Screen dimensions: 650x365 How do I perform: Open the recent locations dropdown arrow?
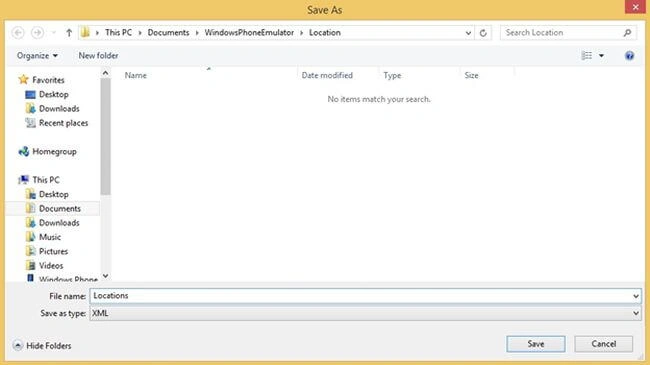click(x=54, y=33)
